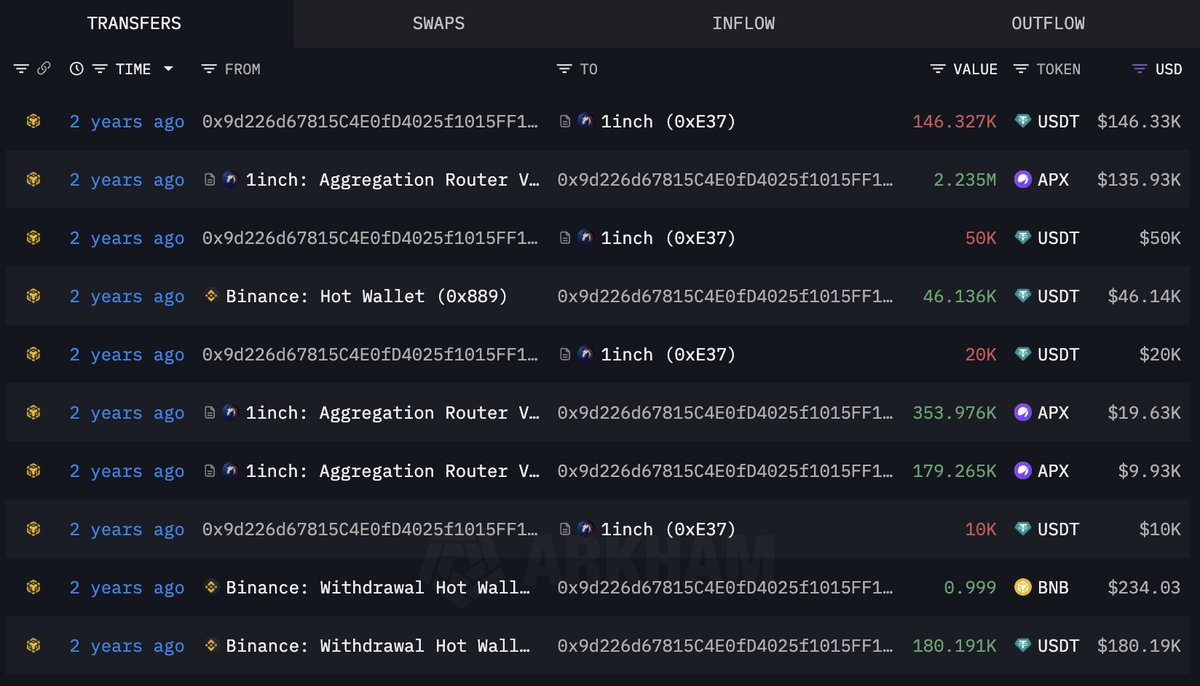This screenshot has width=1200, height=686.
Task: Click the clock icon beside TIME
Action: (76, 69)
